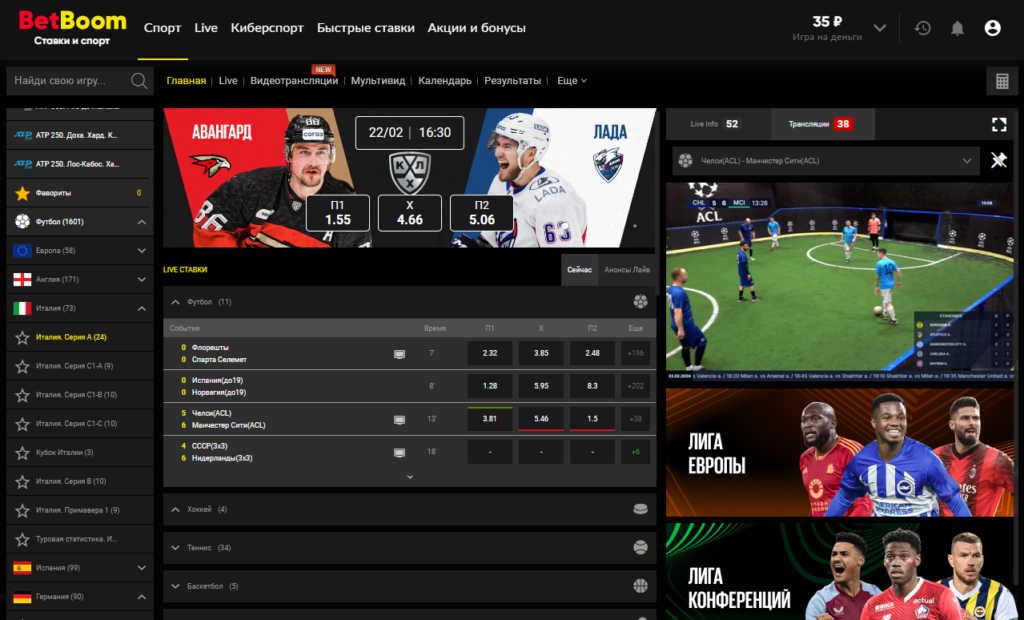The height and width of the screenshot is (620, 1024).
Task: Open Календарь tab
Action: (445, 80)
